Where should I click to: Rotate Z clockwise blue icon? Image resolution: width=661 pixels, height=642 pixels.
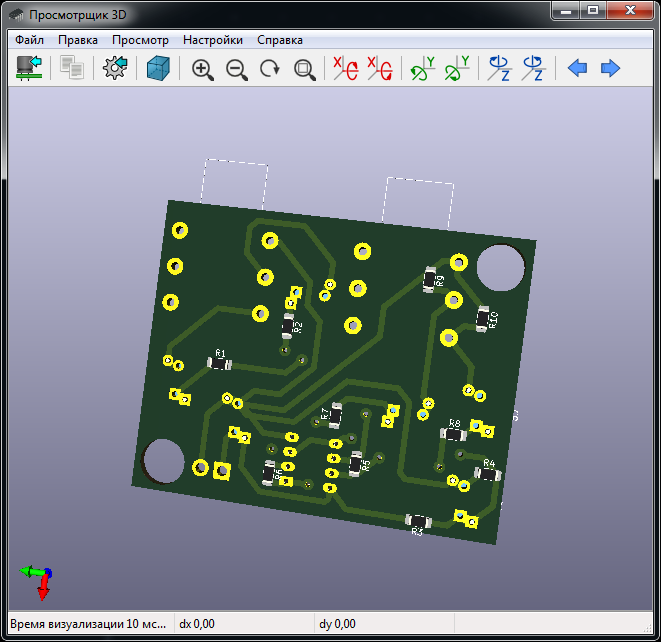(x=499, y=69)
